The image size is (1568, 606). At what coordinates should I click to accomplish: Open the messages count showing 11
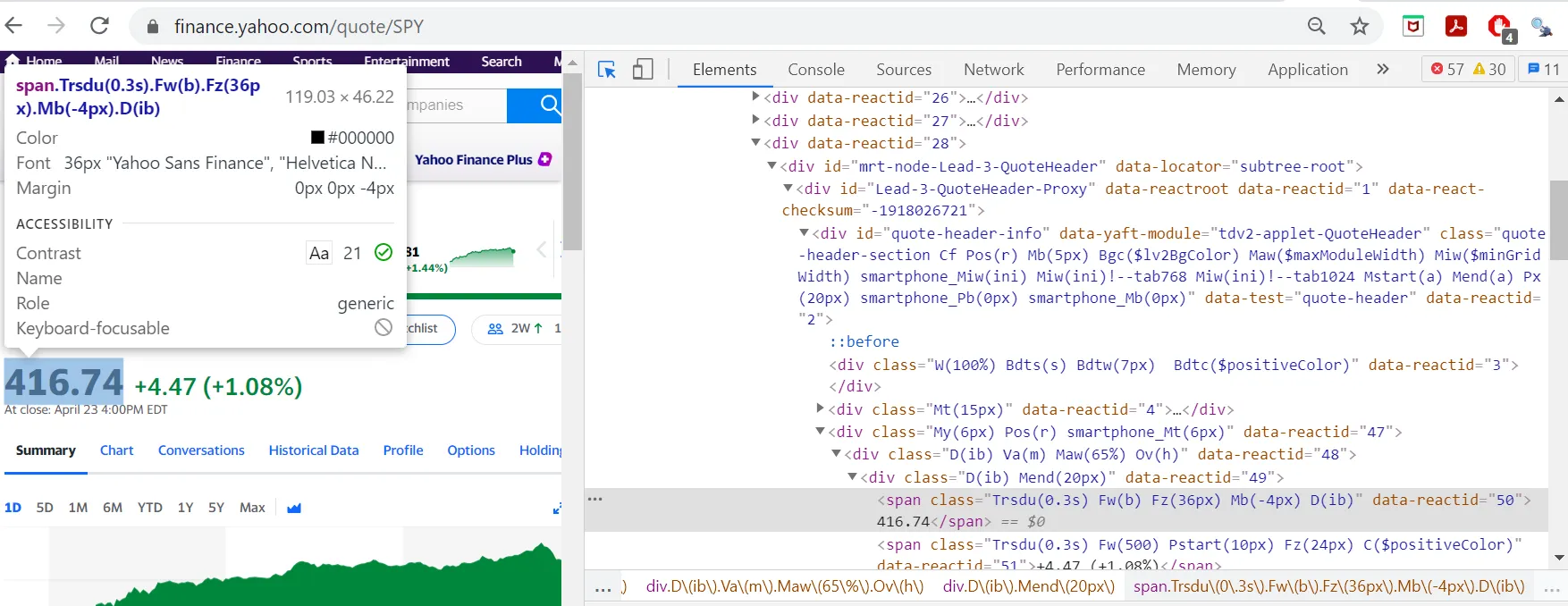(1544, 69)
